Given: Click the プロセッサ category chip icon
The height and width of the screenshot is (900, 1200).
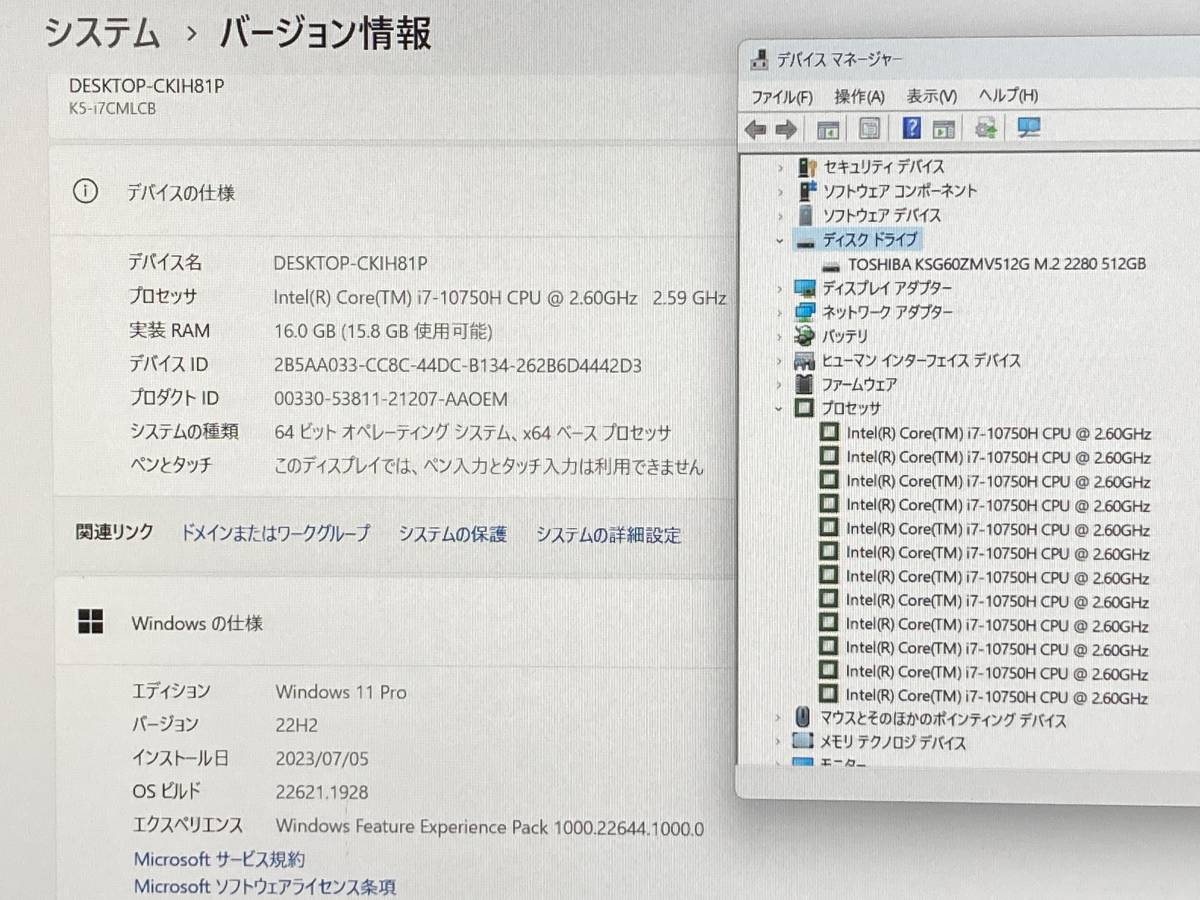Looking at the screenshot, I should [x=805, y=408].
